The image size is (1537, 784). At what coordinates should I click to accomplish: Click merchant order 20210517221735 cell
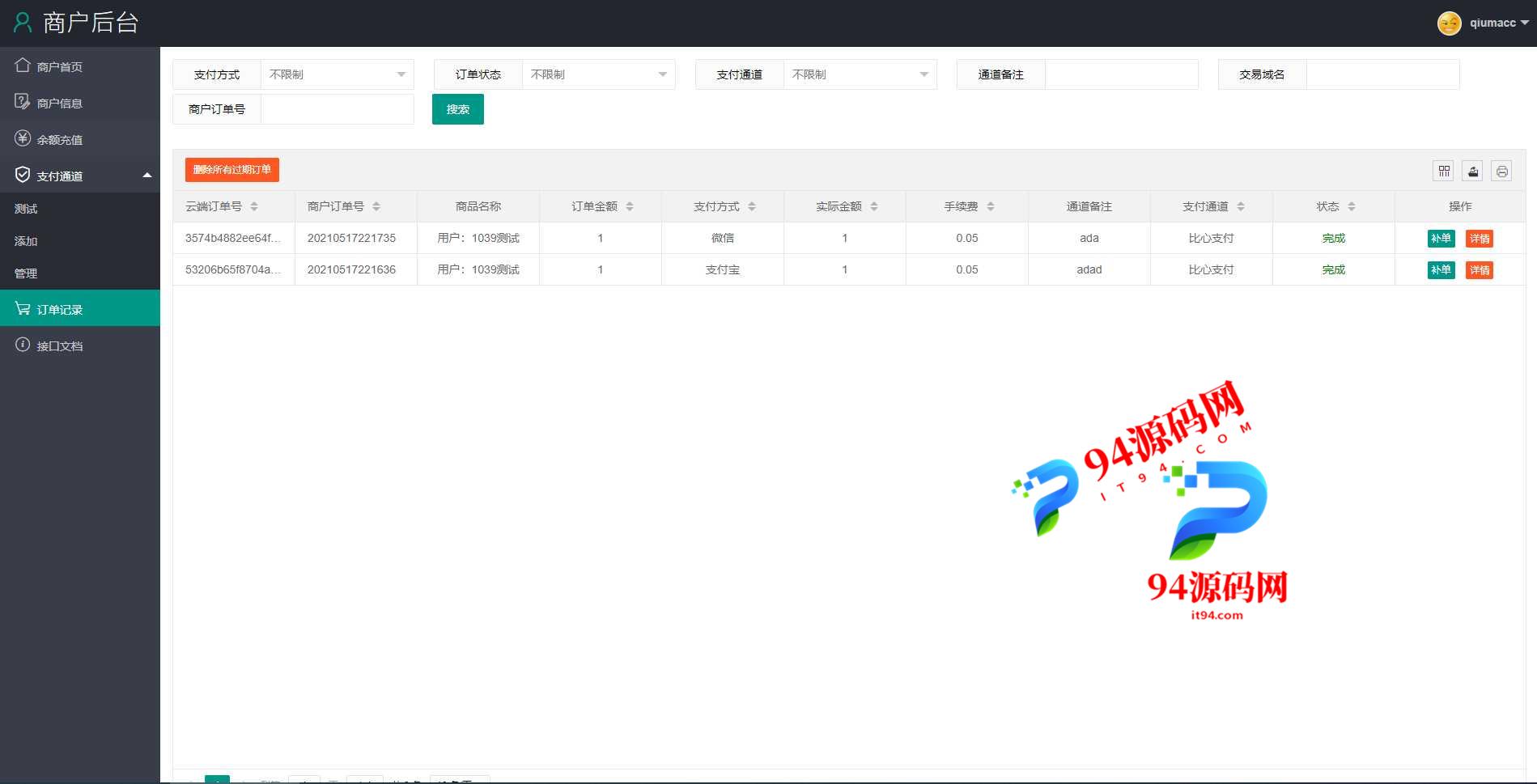(x=356, y=238)
